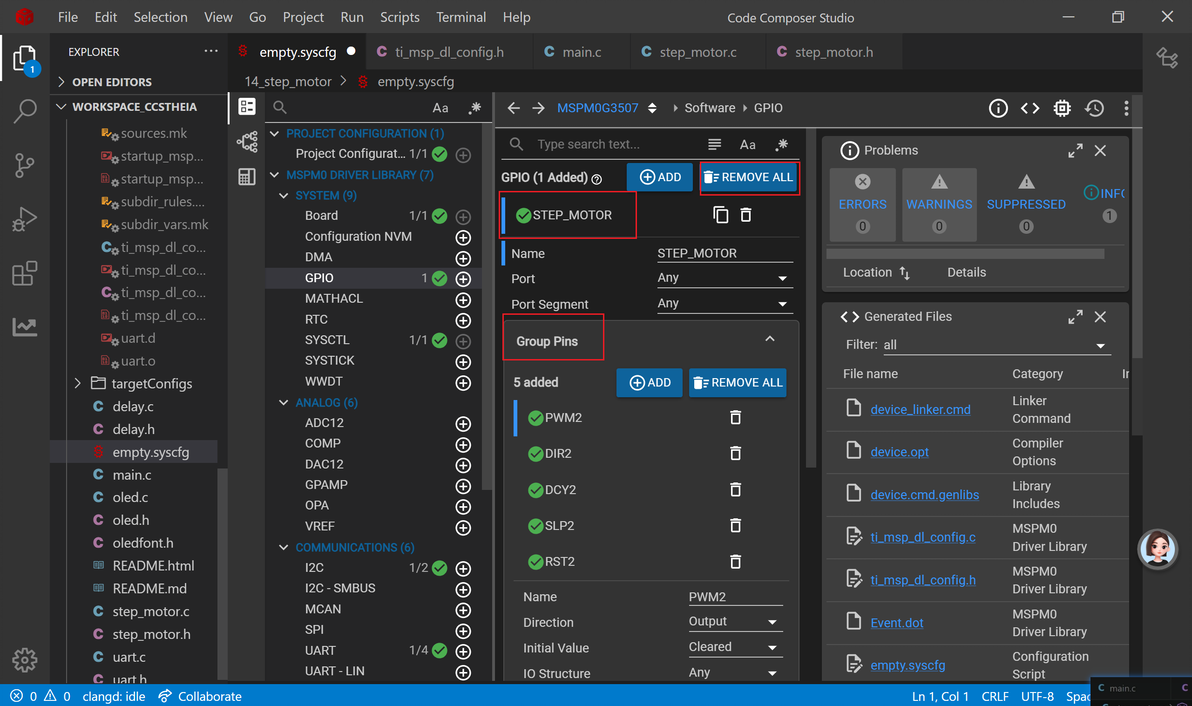Viewport: 1192px width, 706px height.
Task: Open the Port Segment dropdown
Action: pos(722,303)
